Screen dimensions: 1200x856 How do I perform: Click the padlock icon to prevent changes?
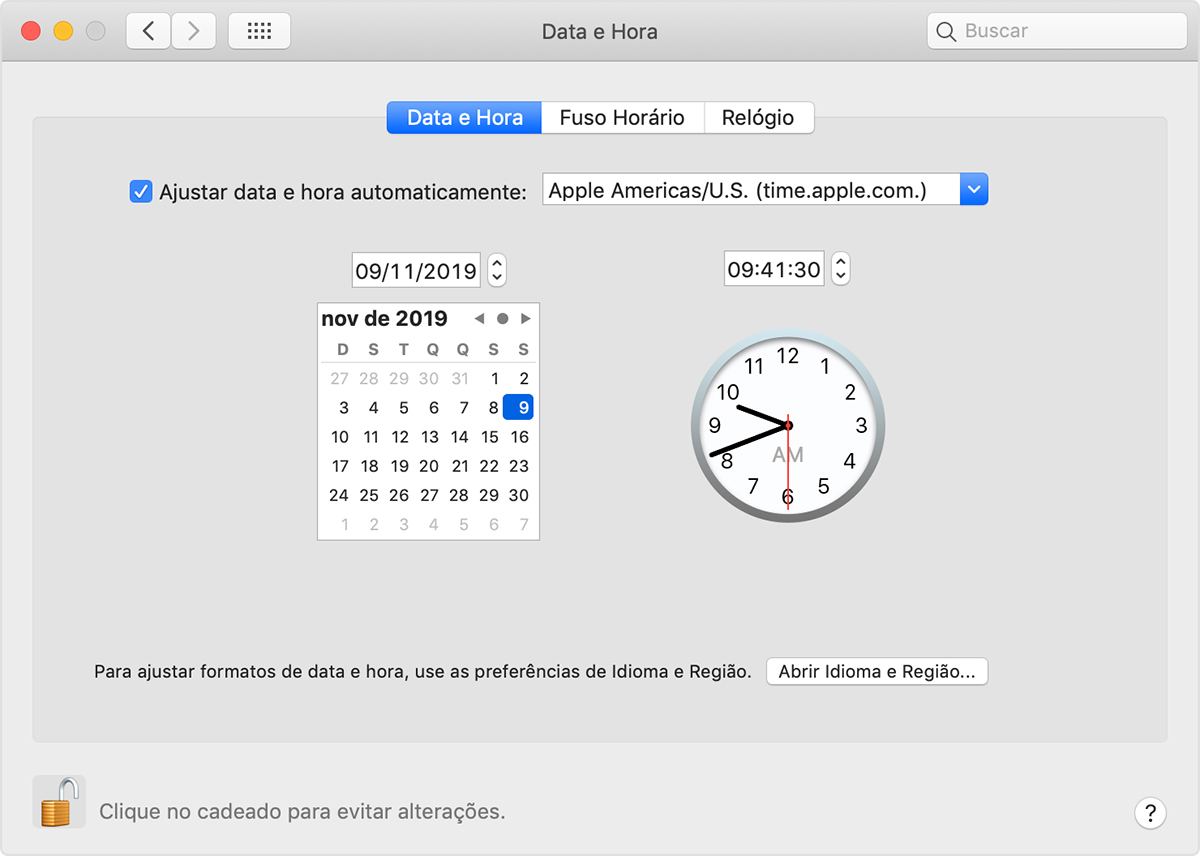tap(58, 801)
